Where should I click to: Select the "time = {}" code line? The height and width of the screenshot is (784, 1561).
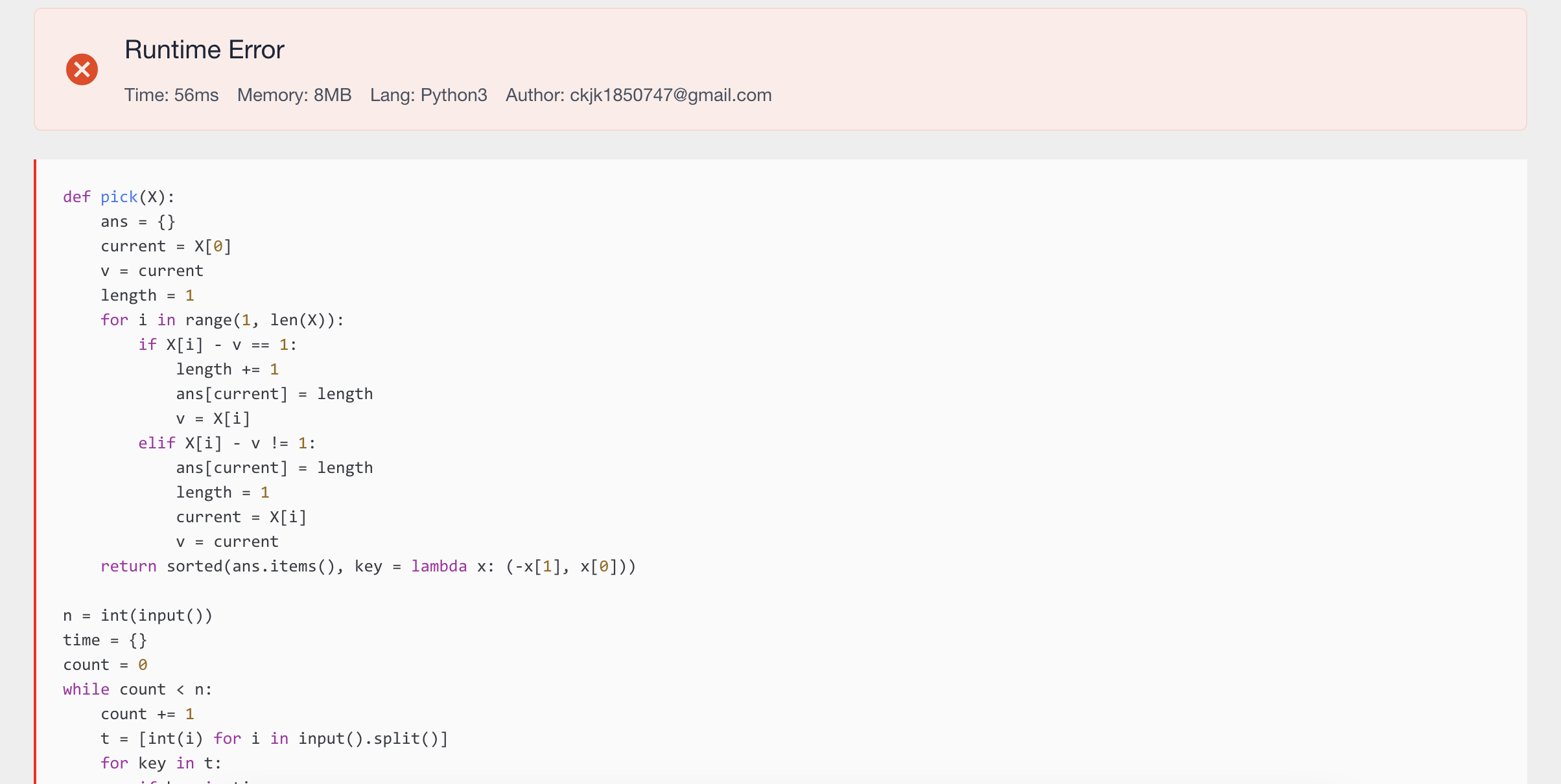click(104, 640)
